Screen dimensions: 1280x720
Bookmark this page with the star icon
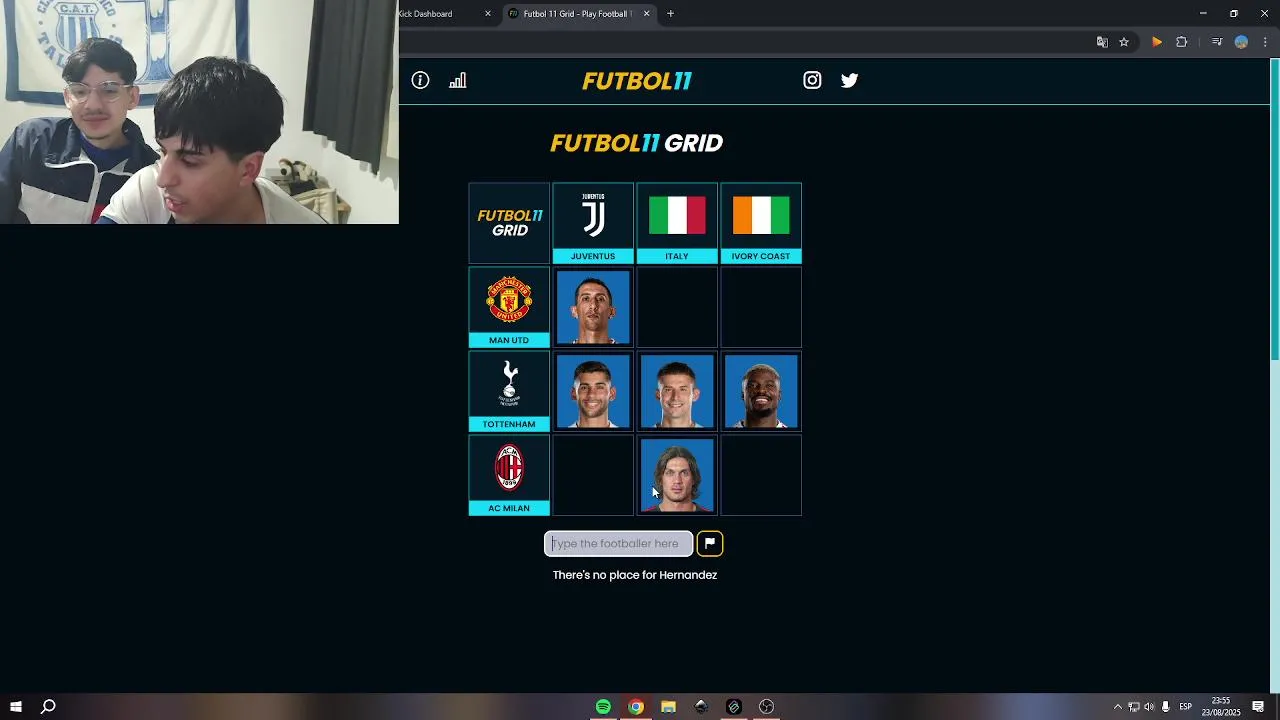click(x=1124, y=42)
